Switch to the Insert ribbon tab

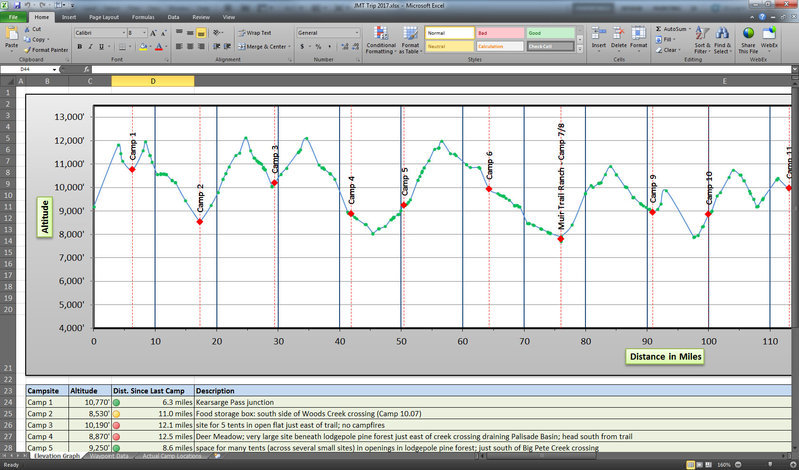(69, 17)
